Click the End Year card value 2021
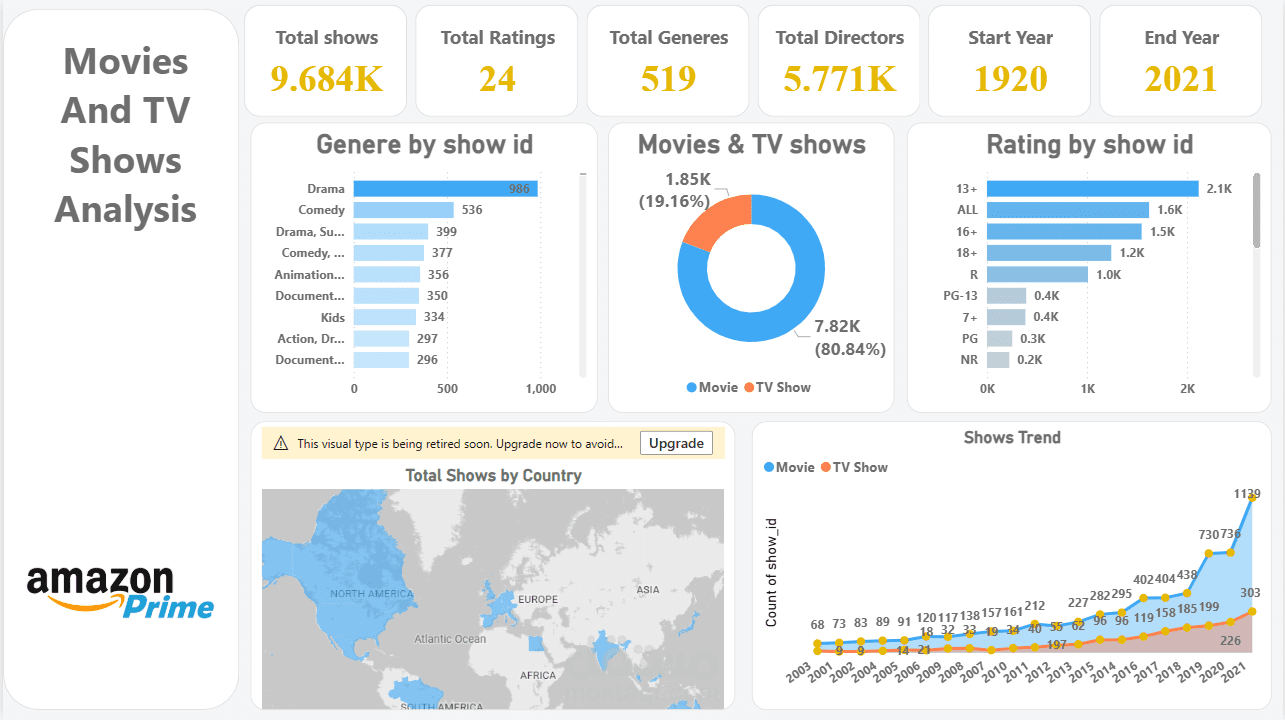1285x720 pixels. (1182, 78)
